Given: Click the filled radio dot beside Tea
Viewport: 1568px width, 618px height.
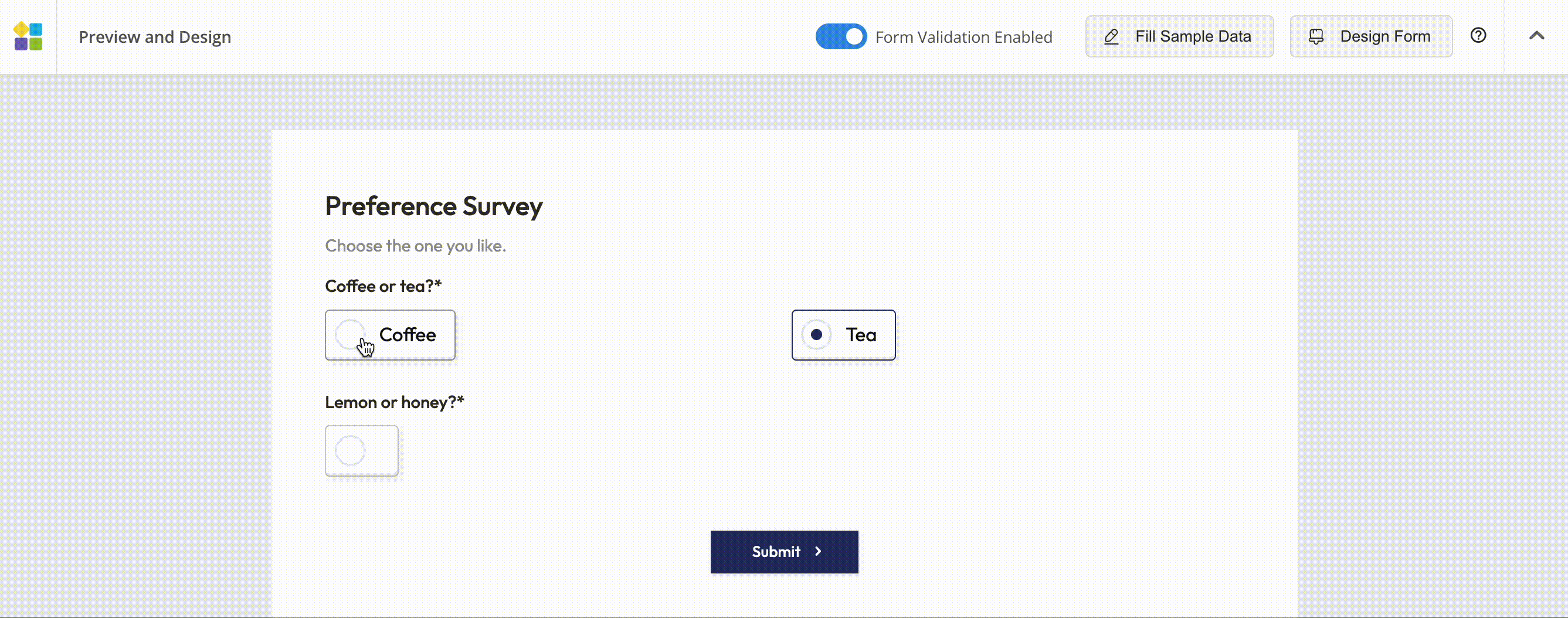Looking at the screenshot, I should click(x=816, y=335).
